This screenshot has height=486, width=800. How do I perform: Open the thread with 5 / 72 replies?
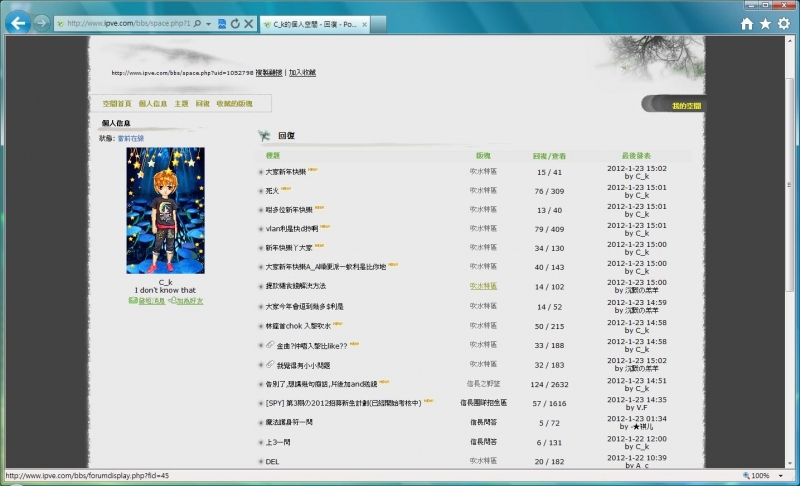pyautogui.click(x=289, y=422)
